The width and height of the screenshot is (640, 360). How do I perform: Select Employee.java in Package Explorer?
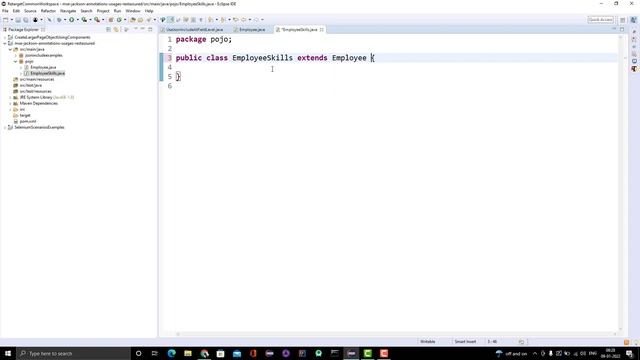(x=43, y=67)
